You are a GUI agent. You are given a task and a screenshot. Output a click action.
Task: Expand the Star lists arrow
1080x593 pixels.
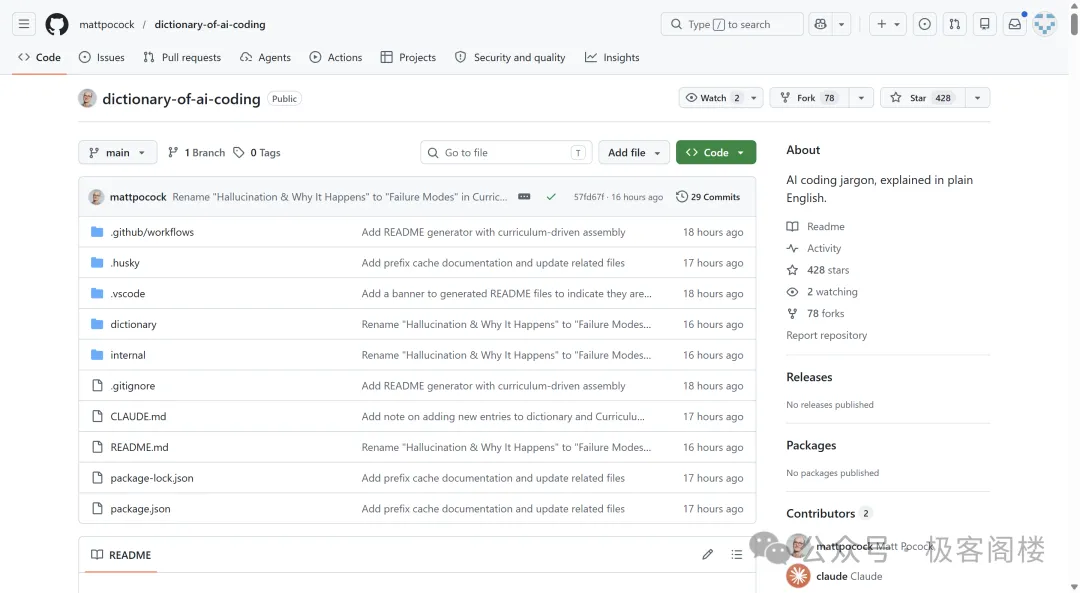coord(977,98)
